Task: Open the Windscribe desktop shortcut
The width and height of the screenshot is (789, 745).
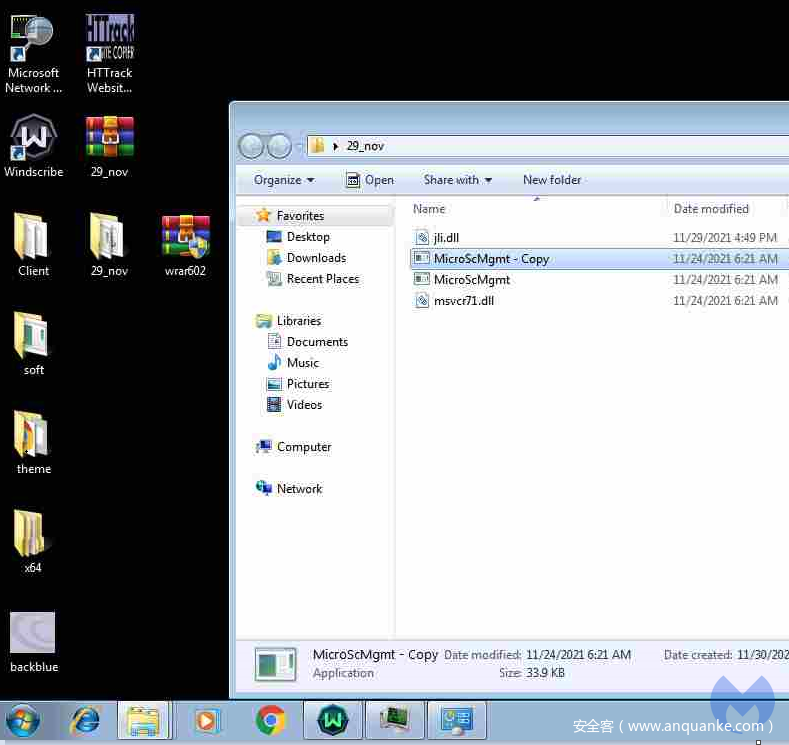Action: pos(34,138)
